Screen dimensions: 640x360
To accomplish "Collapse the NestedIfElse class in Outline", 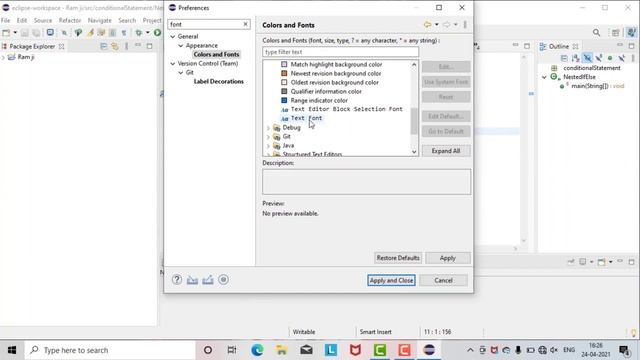I will coord(544,77).
